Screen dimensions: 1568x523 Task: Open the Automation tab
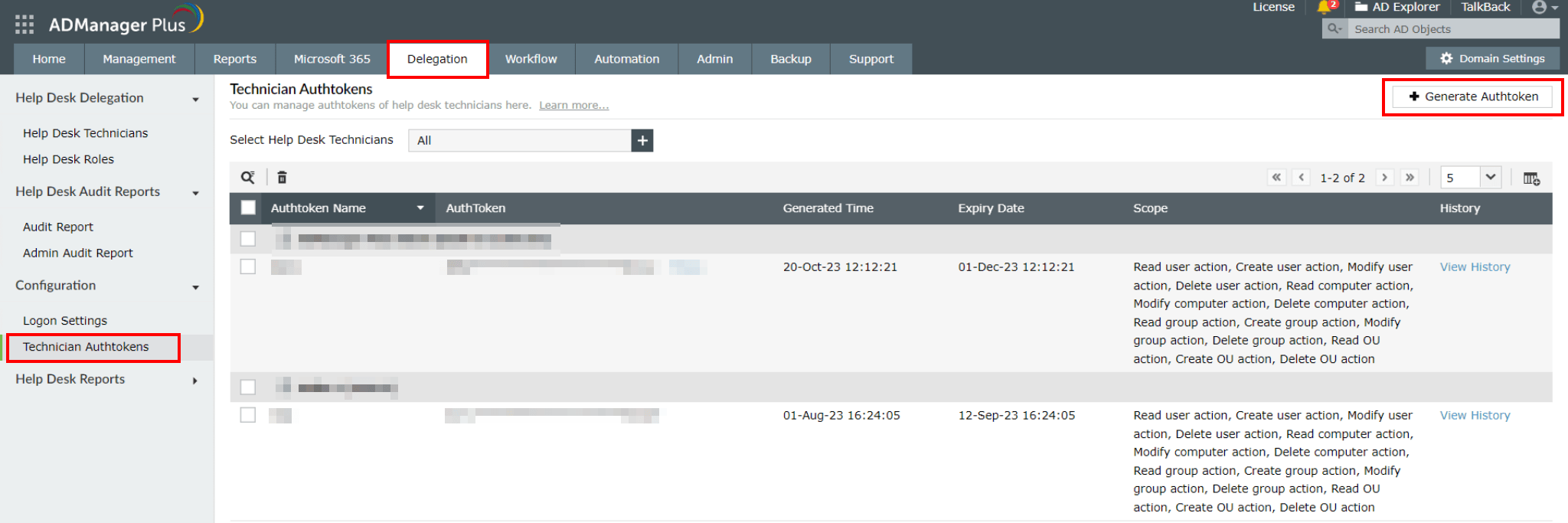click(627, 59)
